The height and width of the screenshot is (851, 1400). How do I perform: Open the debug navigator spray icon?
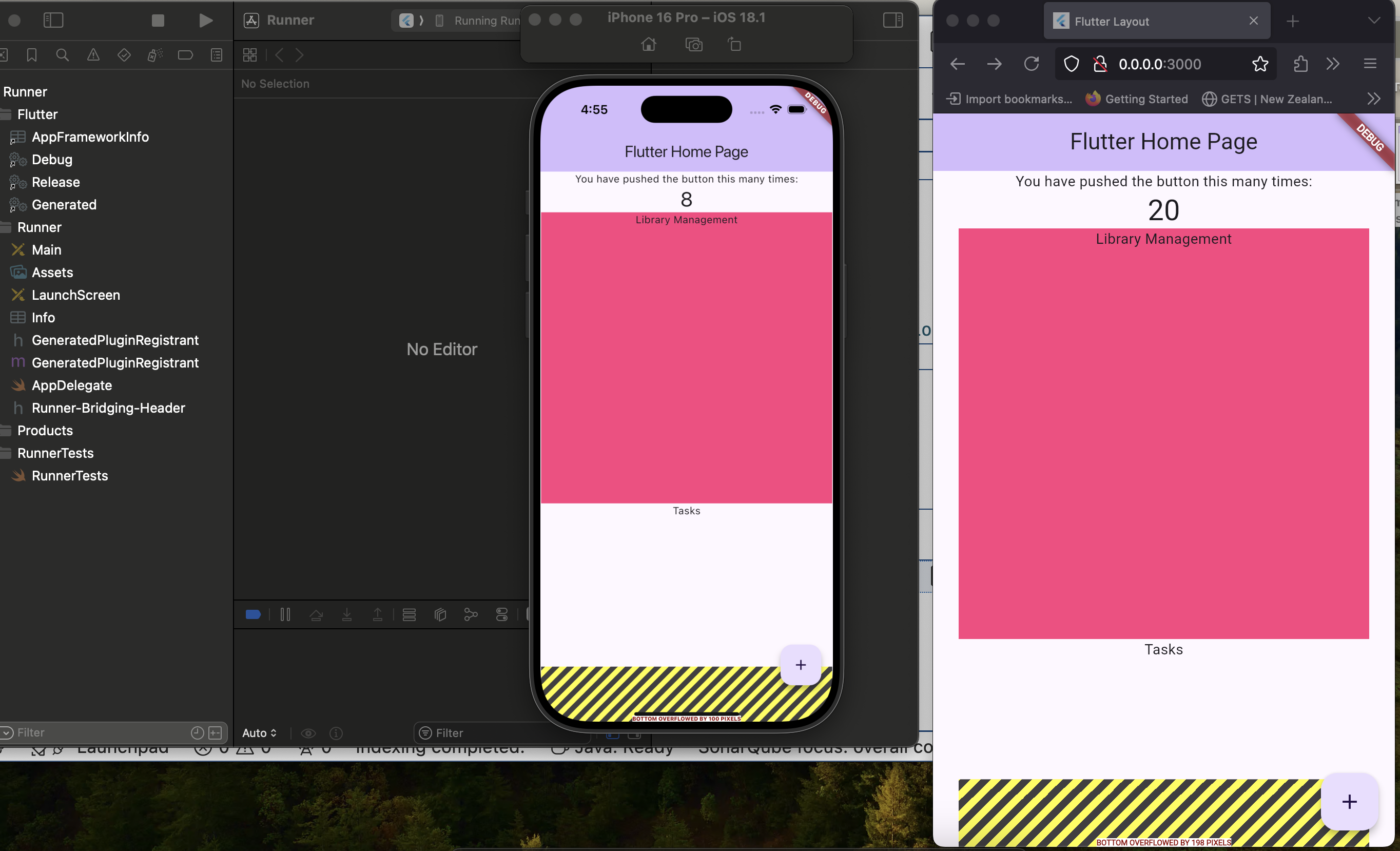point(154,55)
